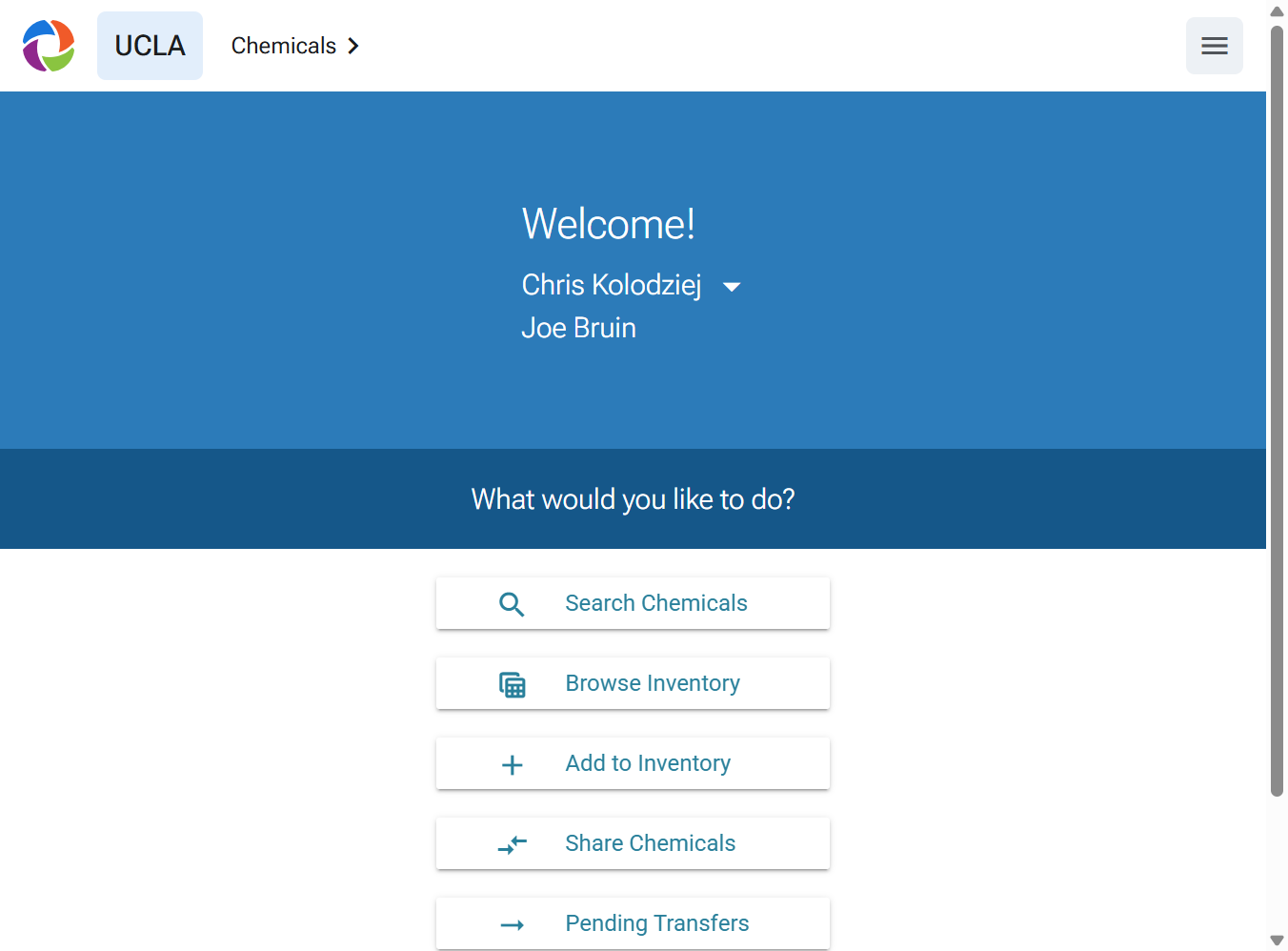
Task: Click the vertical scrollbar thumb
Action: 1277,410
